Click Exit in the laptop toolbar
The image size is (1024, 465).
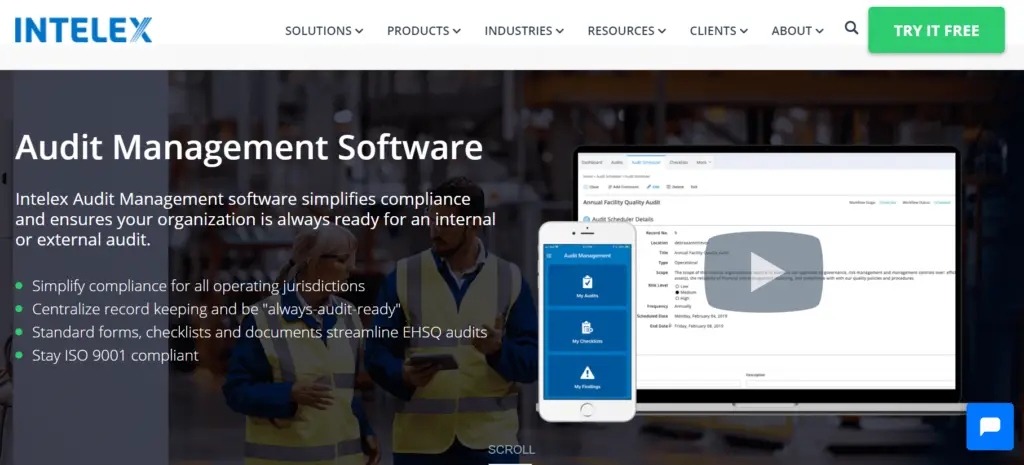click(694, 187)
